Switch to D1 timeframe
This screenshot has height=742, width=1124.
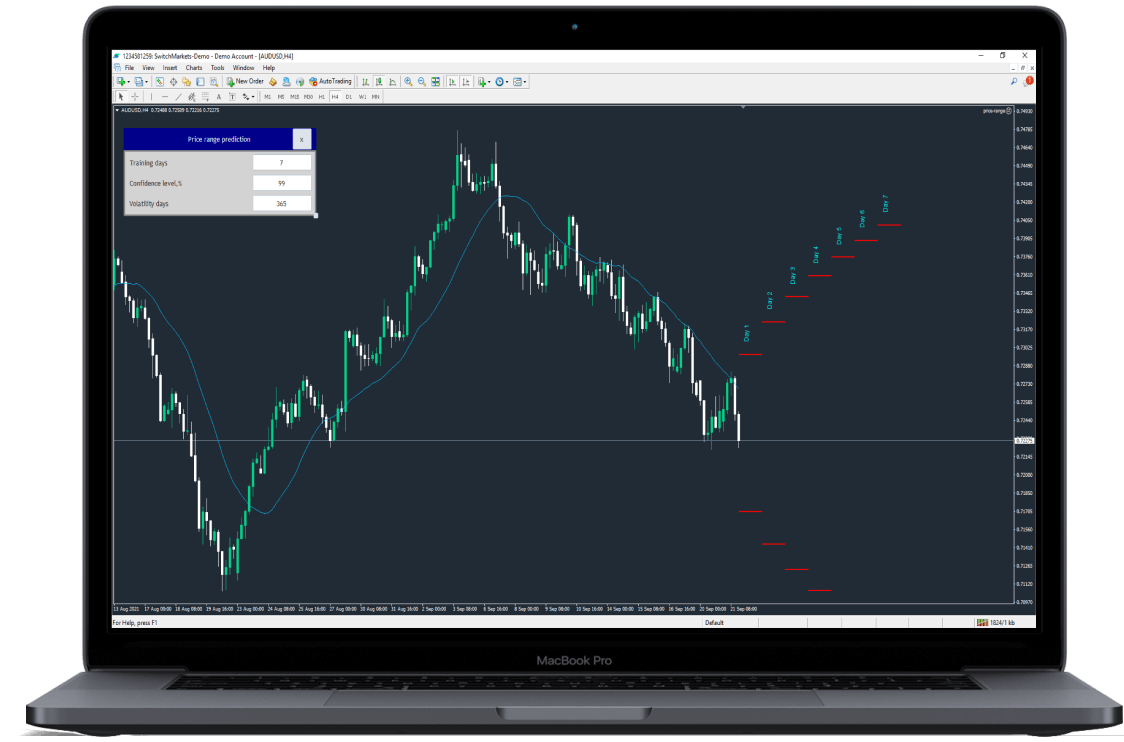349,97
